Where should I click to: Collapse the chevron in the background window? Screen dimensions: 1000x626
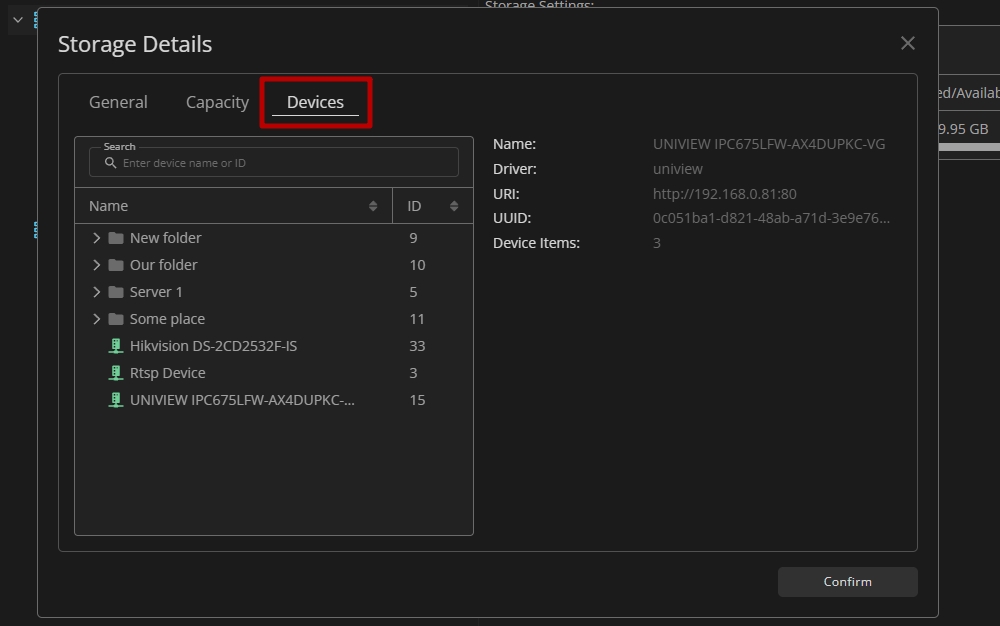point(18,20)
